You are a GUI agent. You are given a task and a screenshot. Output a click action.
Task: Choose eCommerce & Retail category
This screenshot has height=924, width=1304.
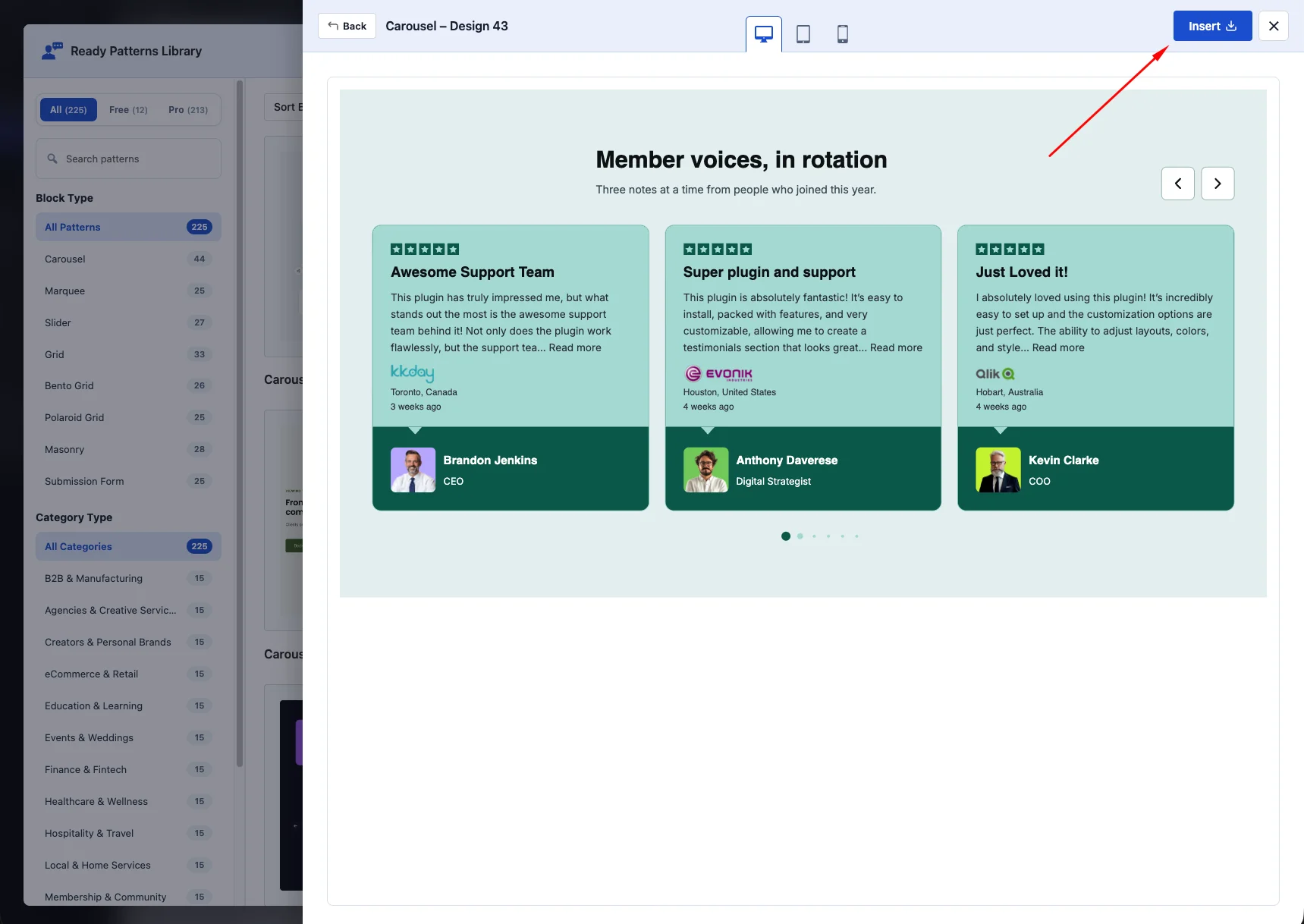pos(128,674)
